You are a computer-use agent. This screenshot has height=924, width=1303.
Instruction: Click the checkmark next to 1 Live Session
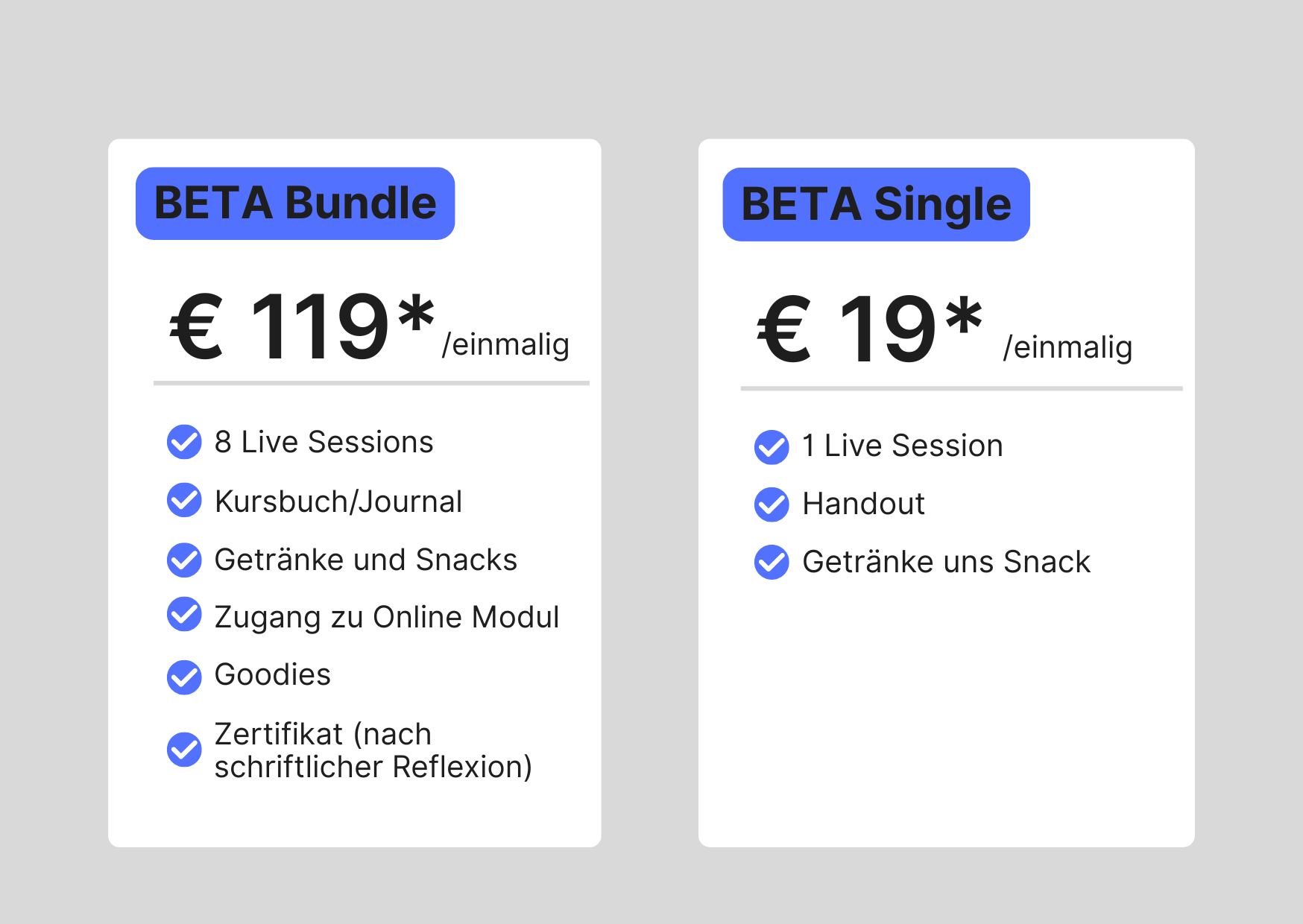coord(772,447)
